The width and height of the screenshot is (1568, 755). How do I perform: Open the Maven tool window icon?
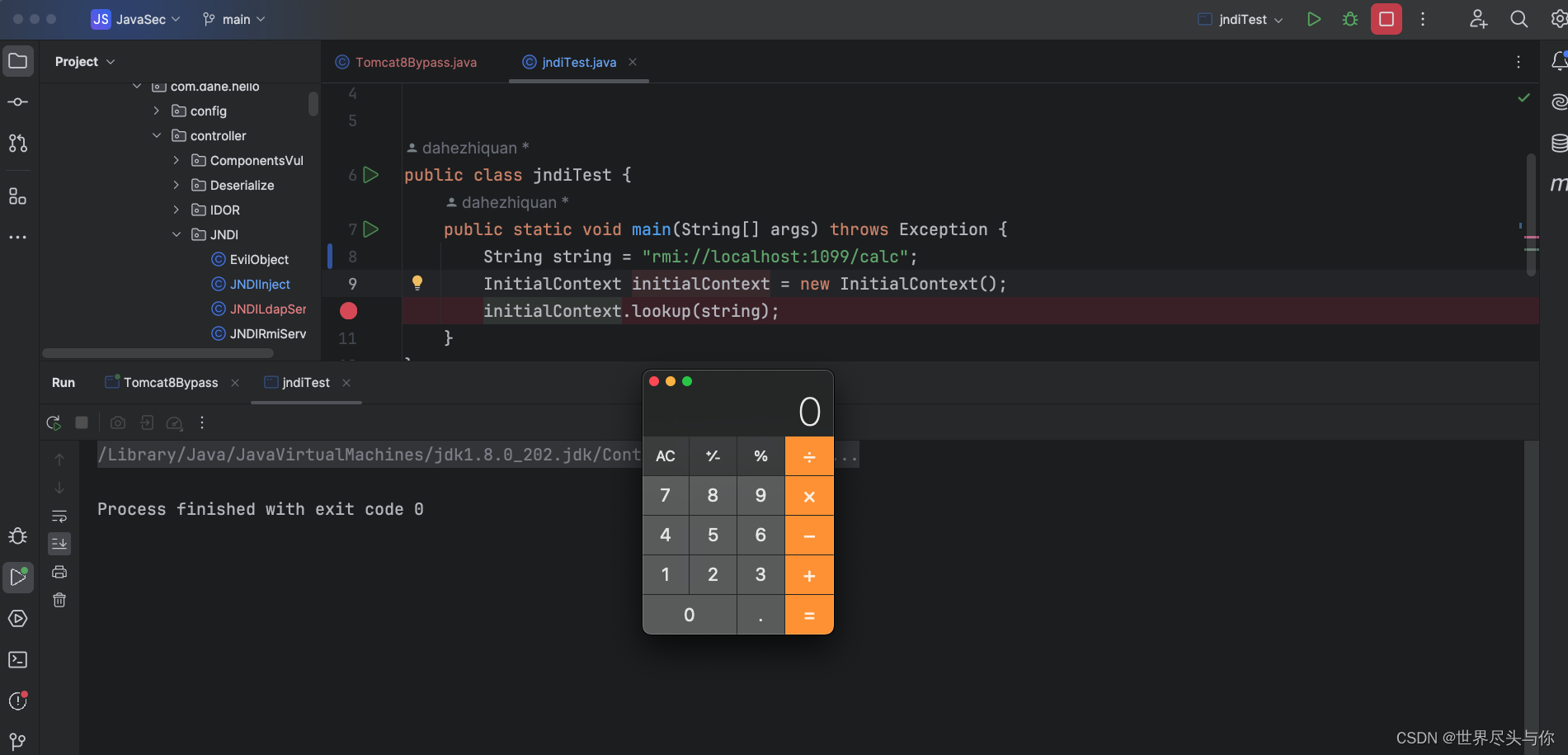point(1558,184)
